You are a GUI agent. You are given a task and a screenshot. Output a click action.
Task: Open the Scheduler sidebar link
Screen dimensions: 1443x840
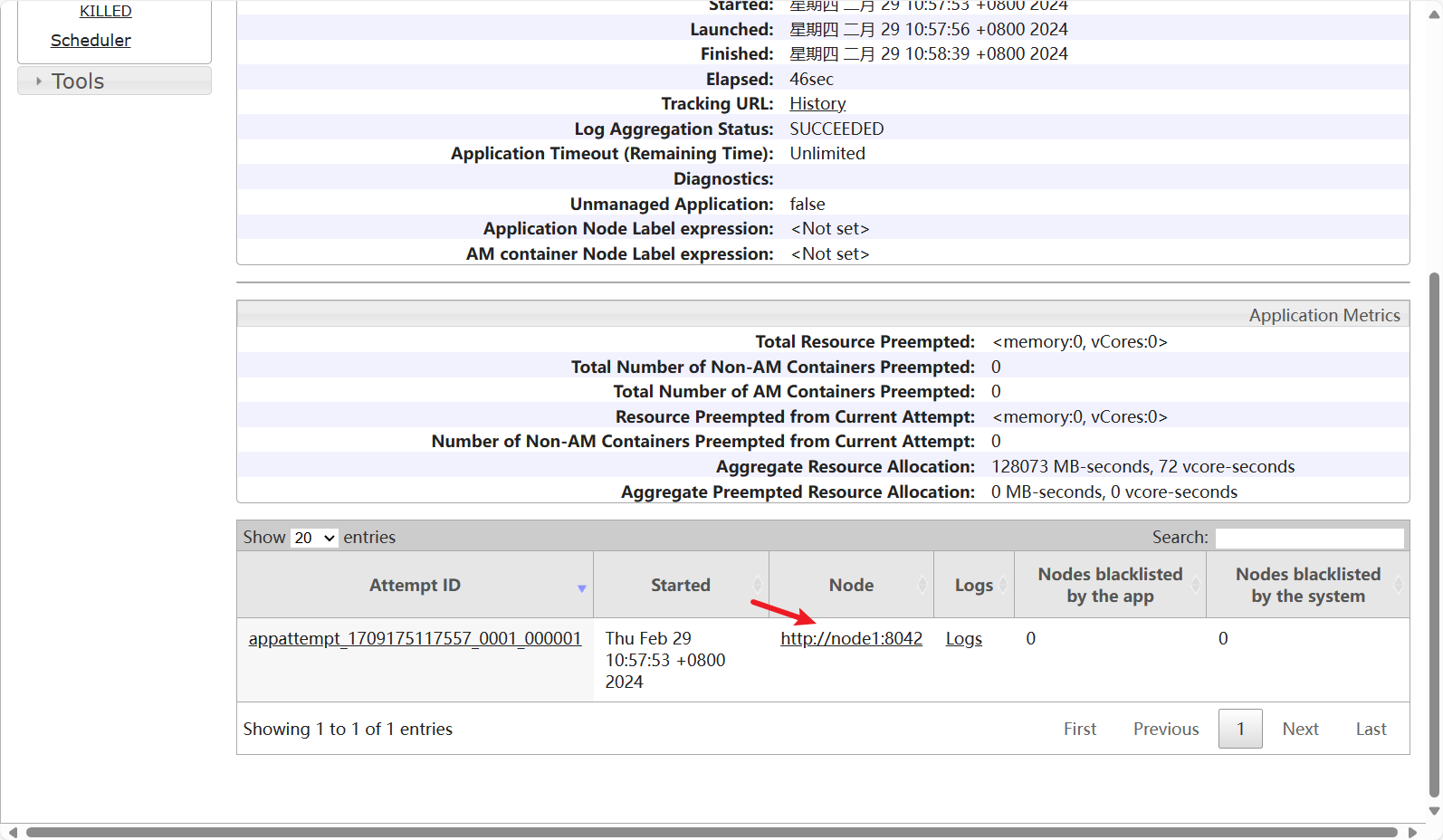(91, 41)
